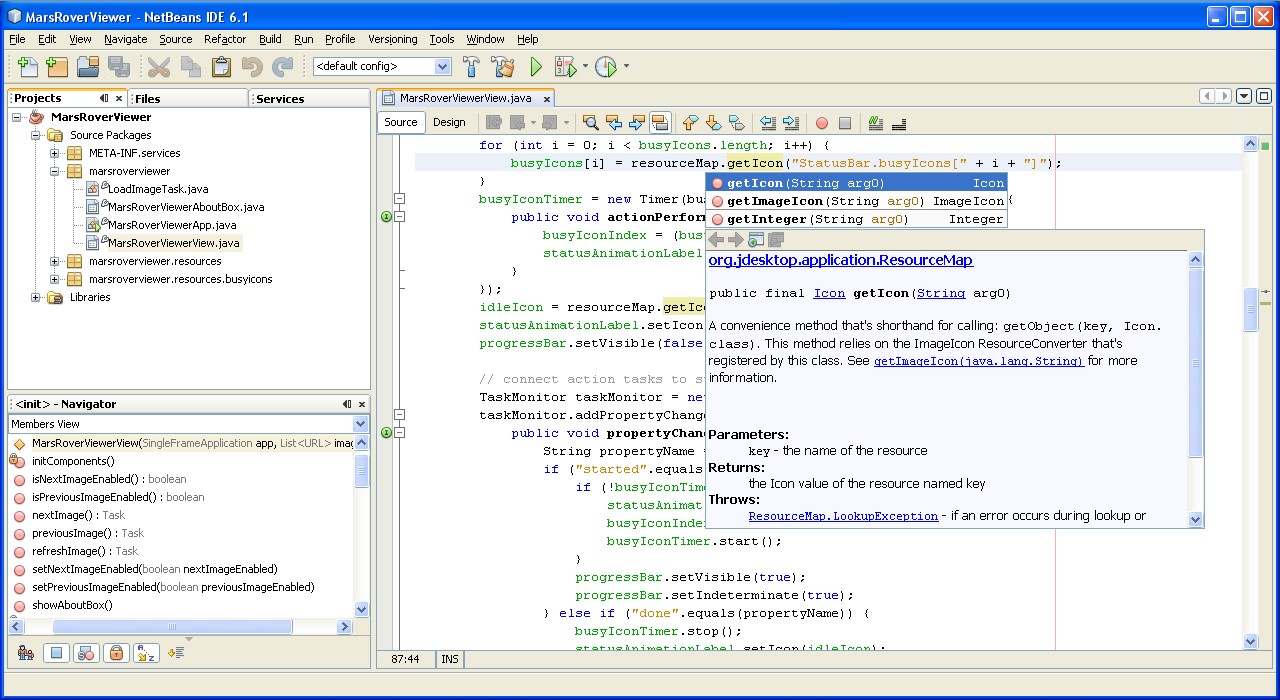Click the Comment editor toolbar icon
Screen dimensions: 1280x700
[x=876, y=123]
